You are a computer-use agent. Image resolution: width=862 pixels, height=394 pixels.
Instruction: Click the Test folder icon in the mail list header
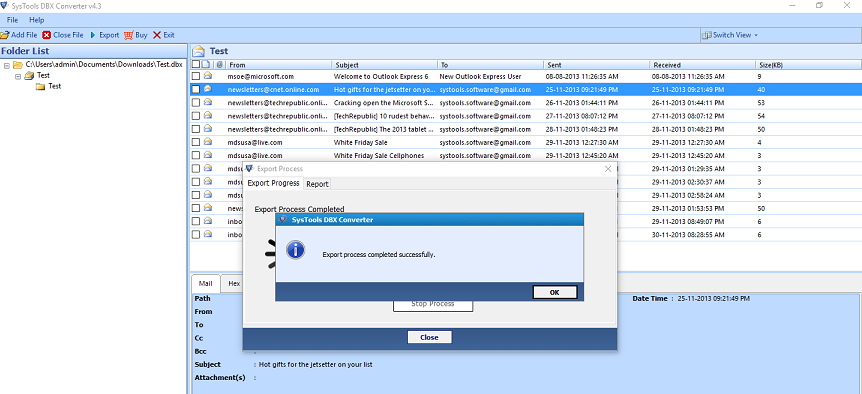point(199,51)
